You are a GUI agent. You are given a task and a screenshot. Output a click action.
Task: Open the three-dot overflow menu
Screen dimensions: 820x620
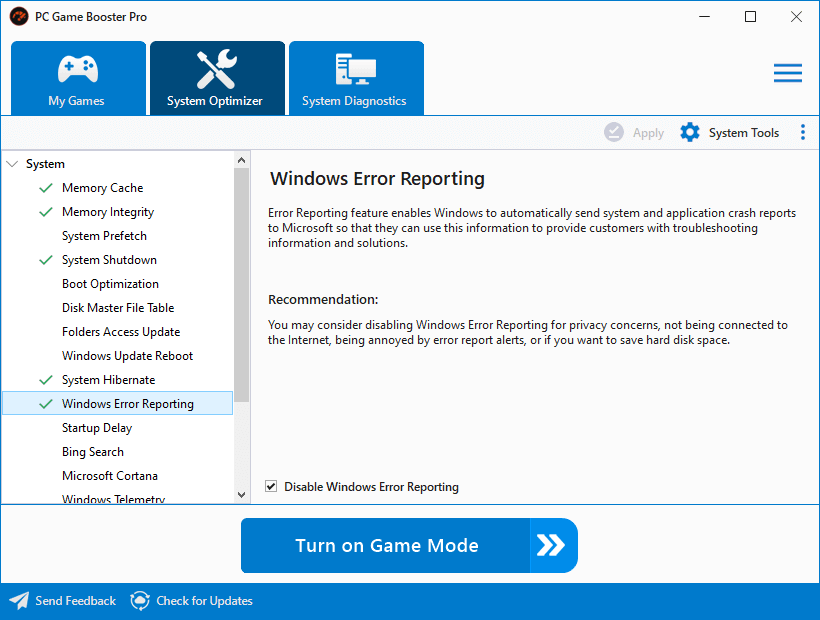pos(803,131)
